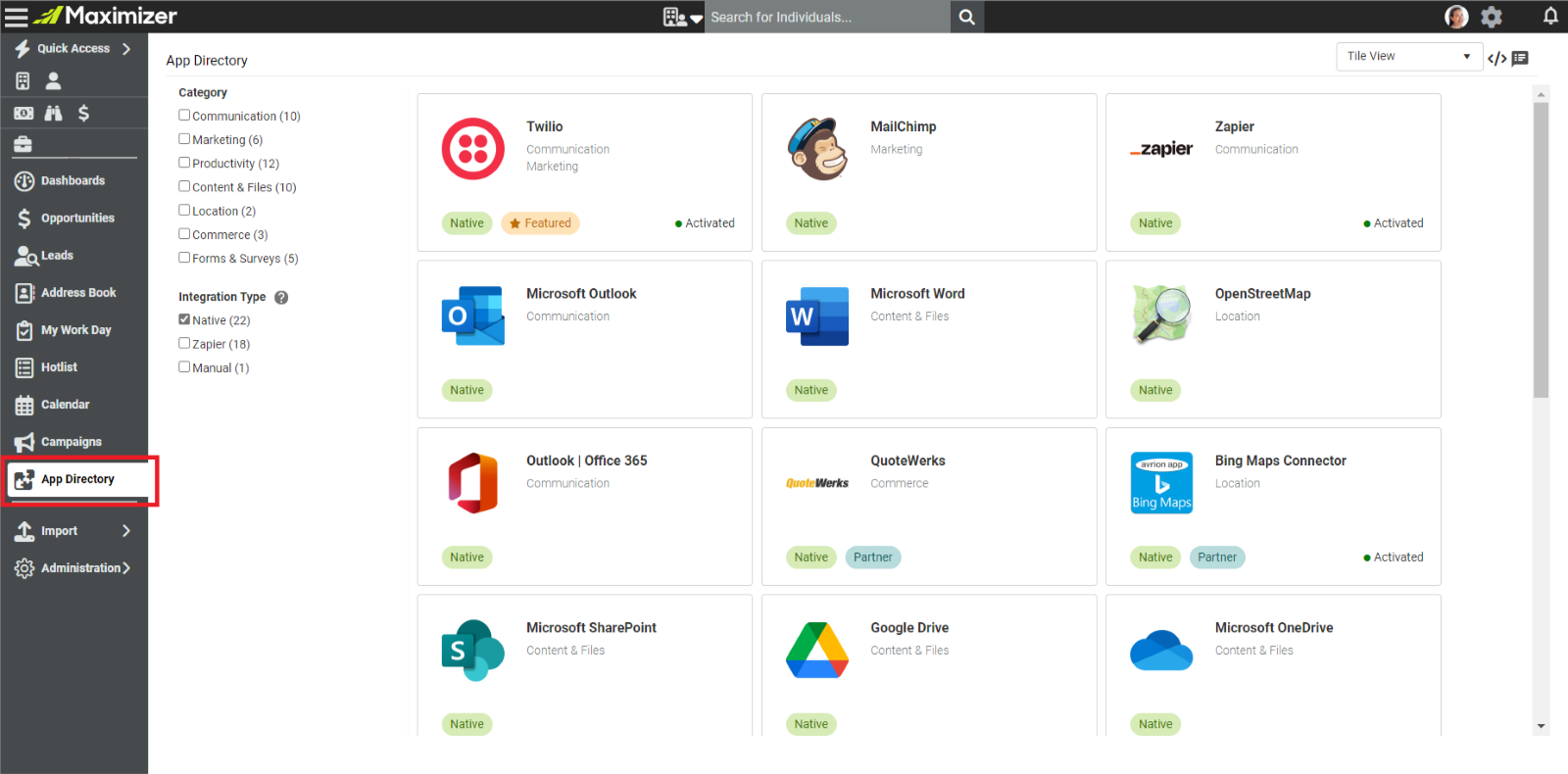Click the help icon next to Integration Type

(x=281, y=297)
